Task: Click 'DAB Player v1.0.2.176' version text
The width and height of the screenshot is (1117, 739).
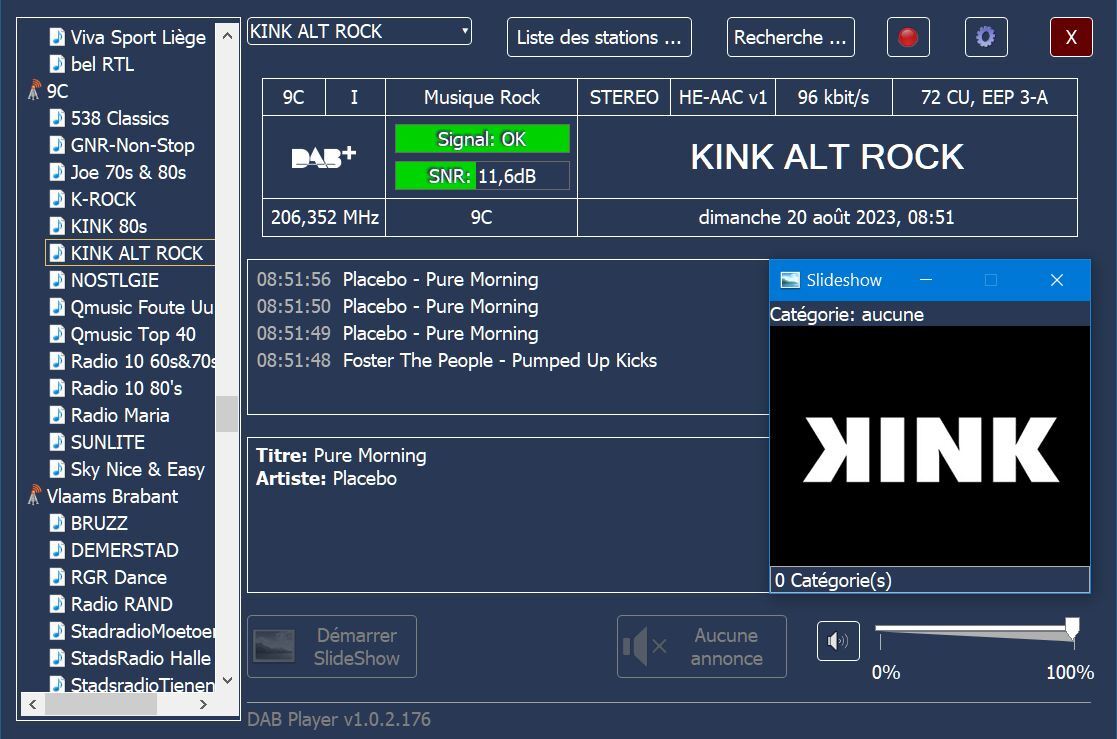Action: 339,719
